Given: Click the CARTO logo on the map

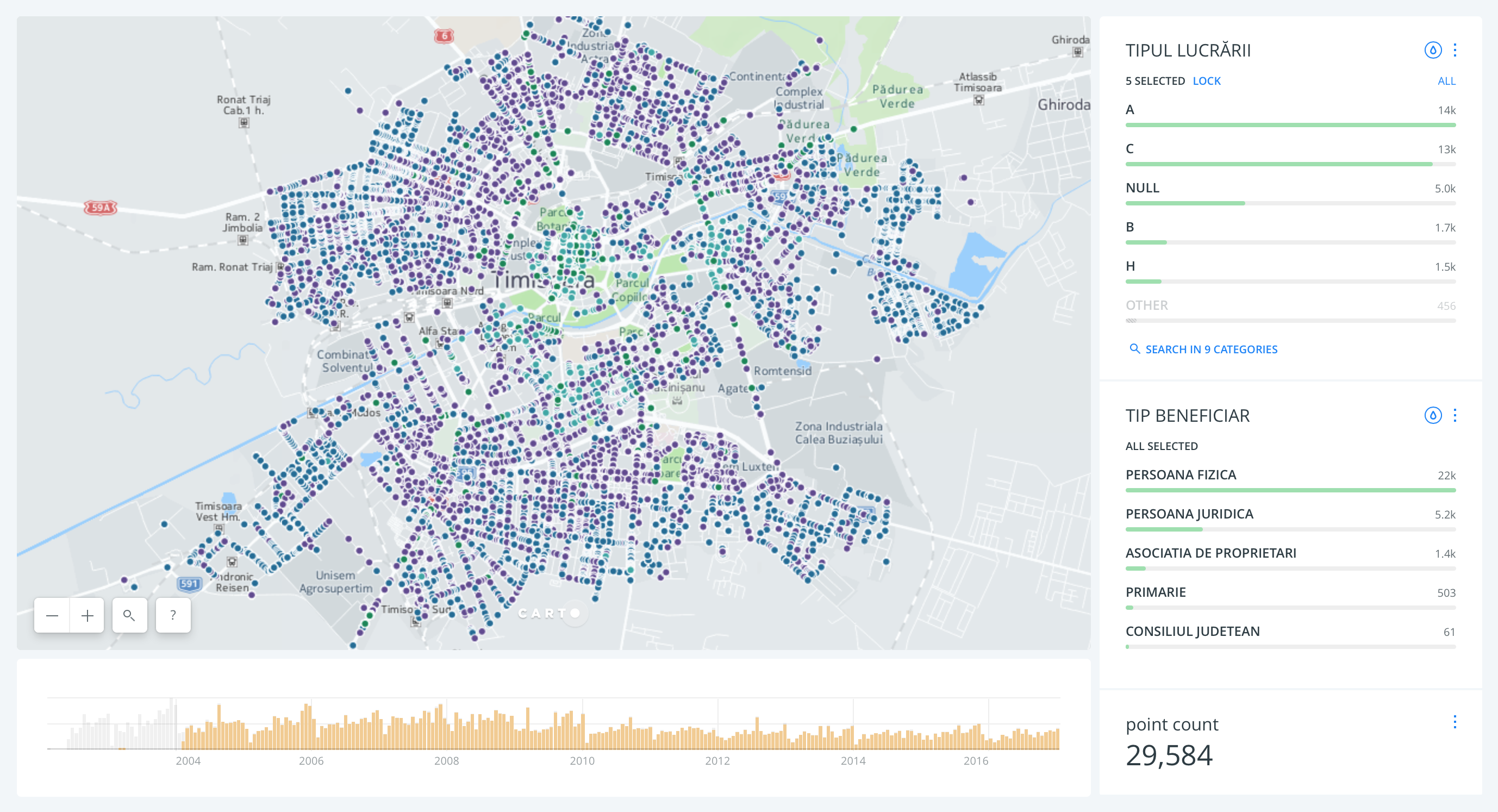Looking at the screenshot, I should tap(548, 613).
